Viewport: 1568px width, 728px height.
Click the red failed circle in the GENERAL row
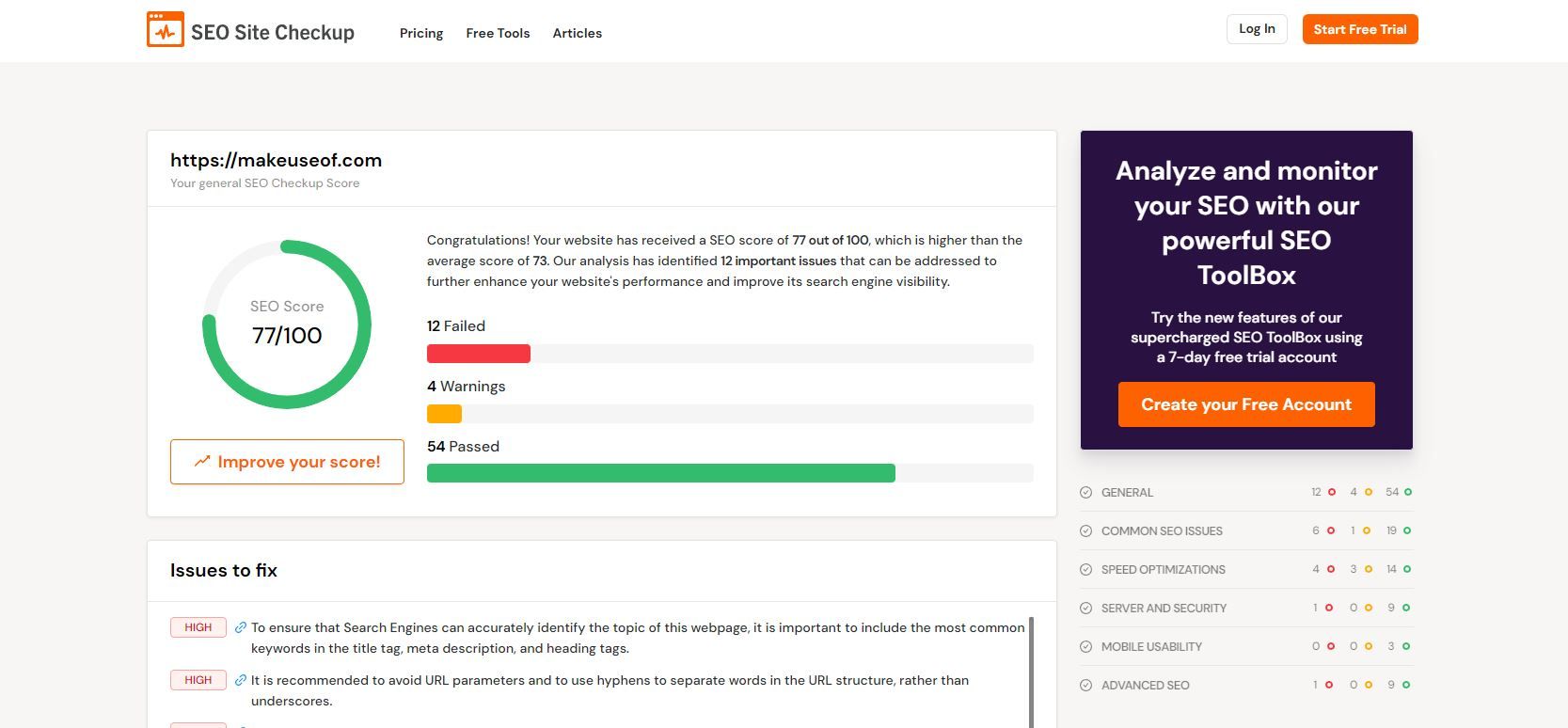pos(1332,492)
